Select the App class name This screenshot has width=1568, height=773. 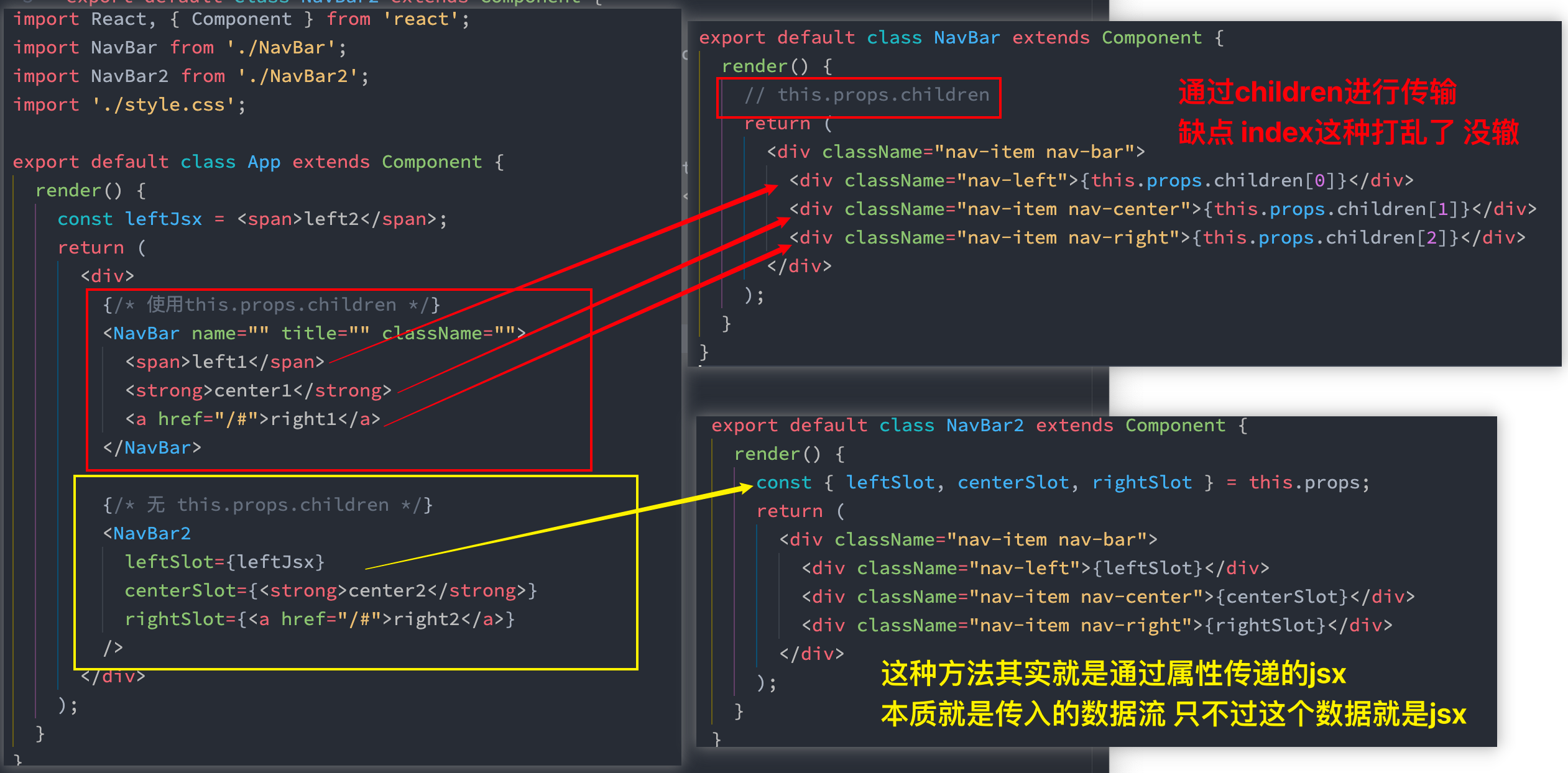click(x=264, y=162)
